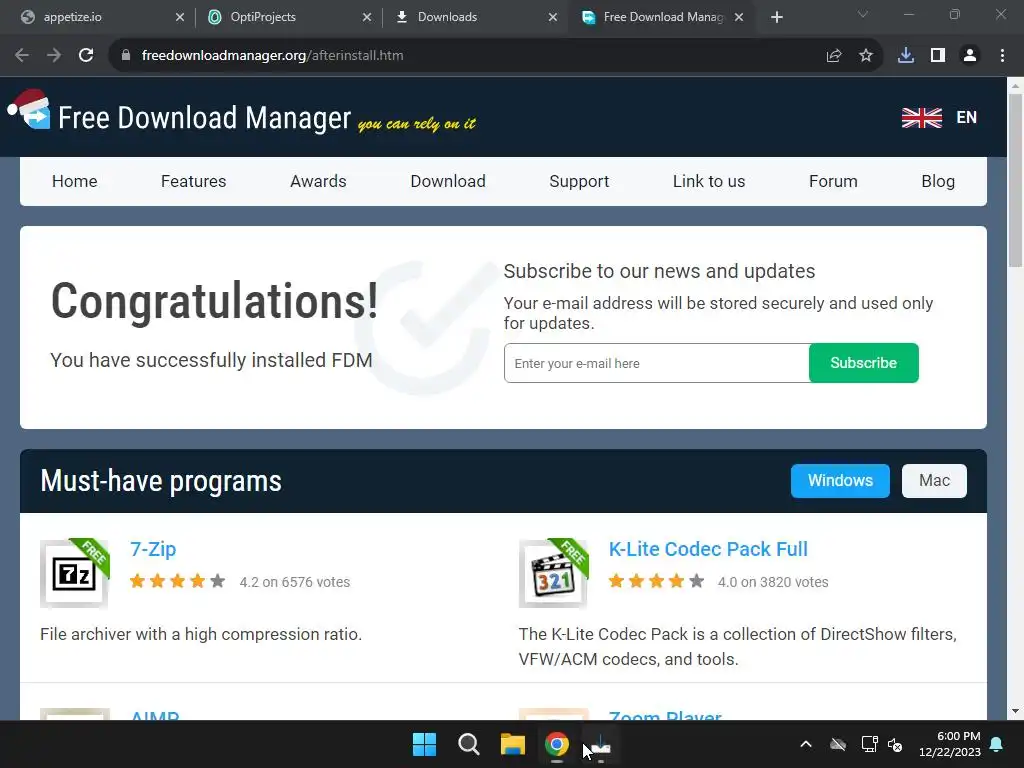Open the Features menu item

coord(193,182)
